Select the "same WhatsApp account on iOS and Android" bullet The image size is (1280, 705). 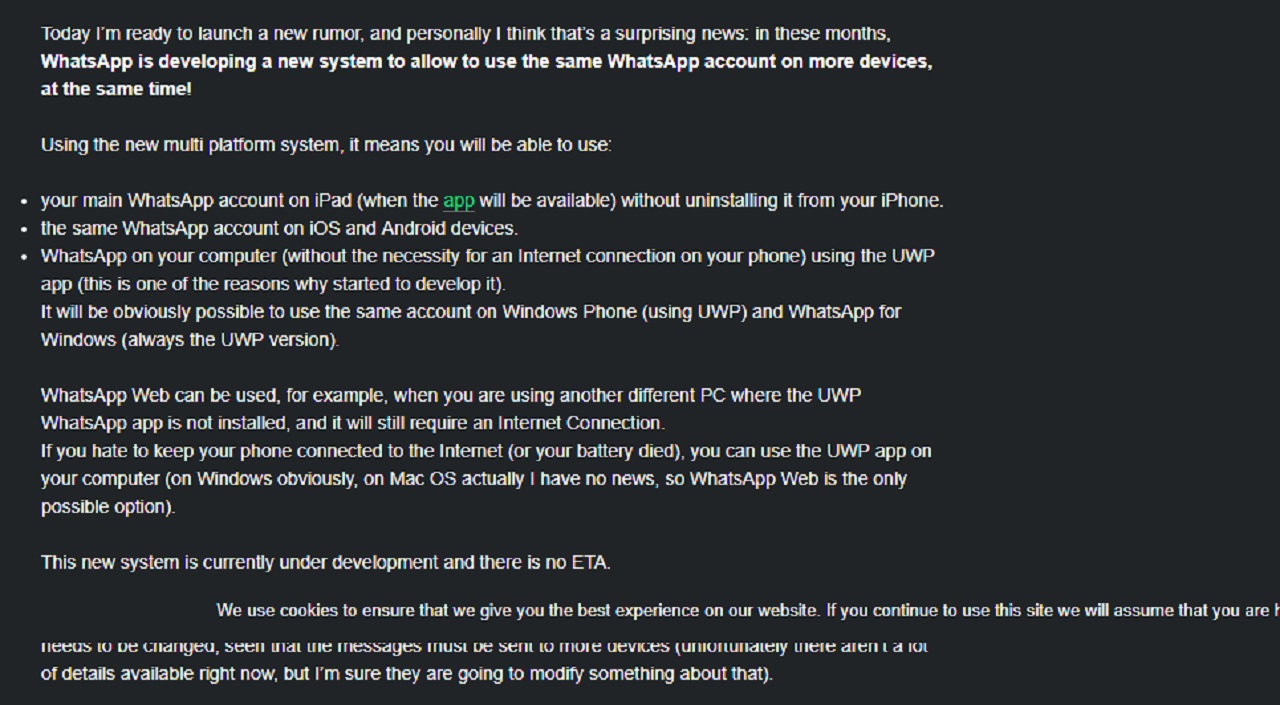[279, 229]
